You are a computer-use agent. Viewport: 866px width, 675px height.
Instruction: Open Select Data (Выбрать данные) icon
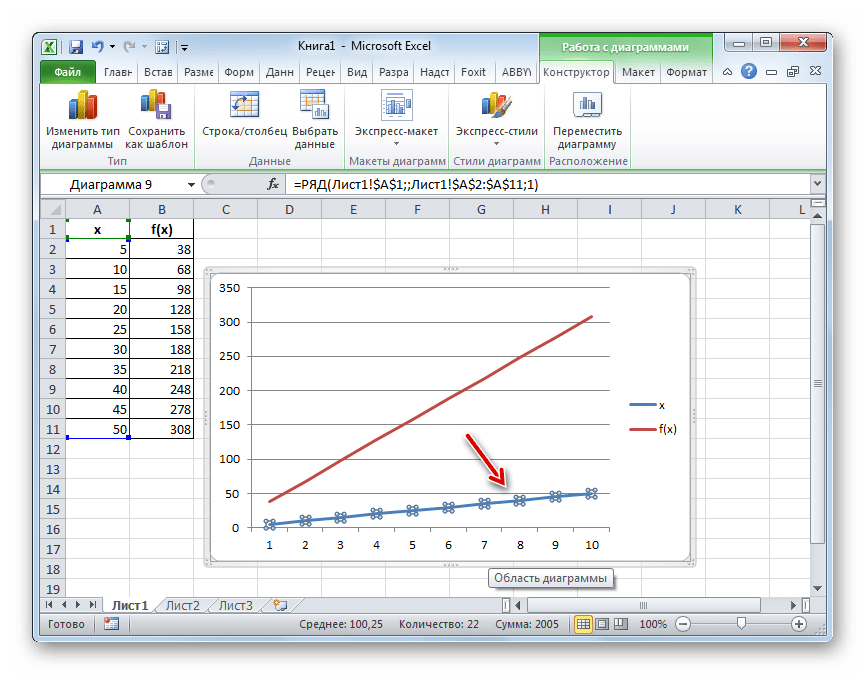(x=314, y=104)
